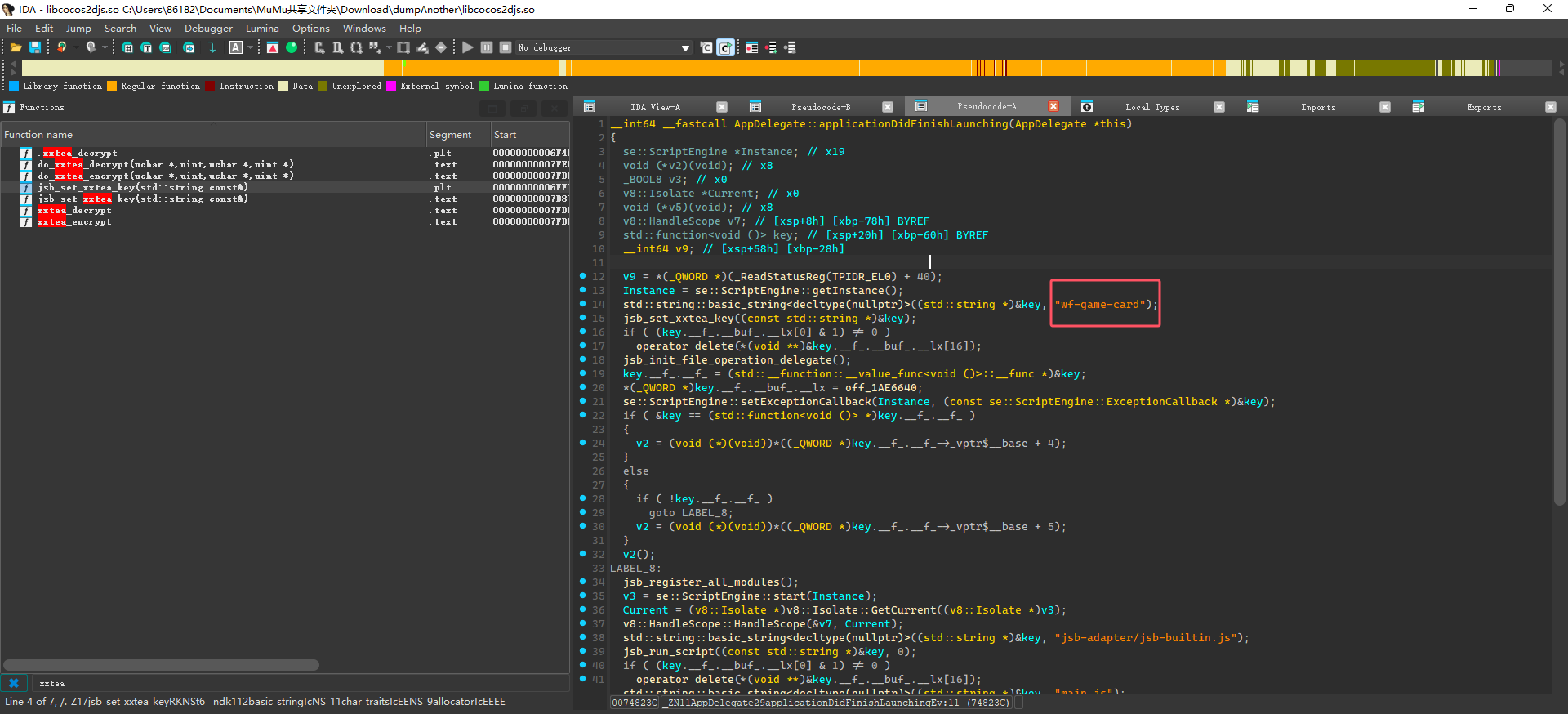The image size is (1568, 714).
Task: Switch to the Pseudocode-B tab
Action: [x=820, y=107]
